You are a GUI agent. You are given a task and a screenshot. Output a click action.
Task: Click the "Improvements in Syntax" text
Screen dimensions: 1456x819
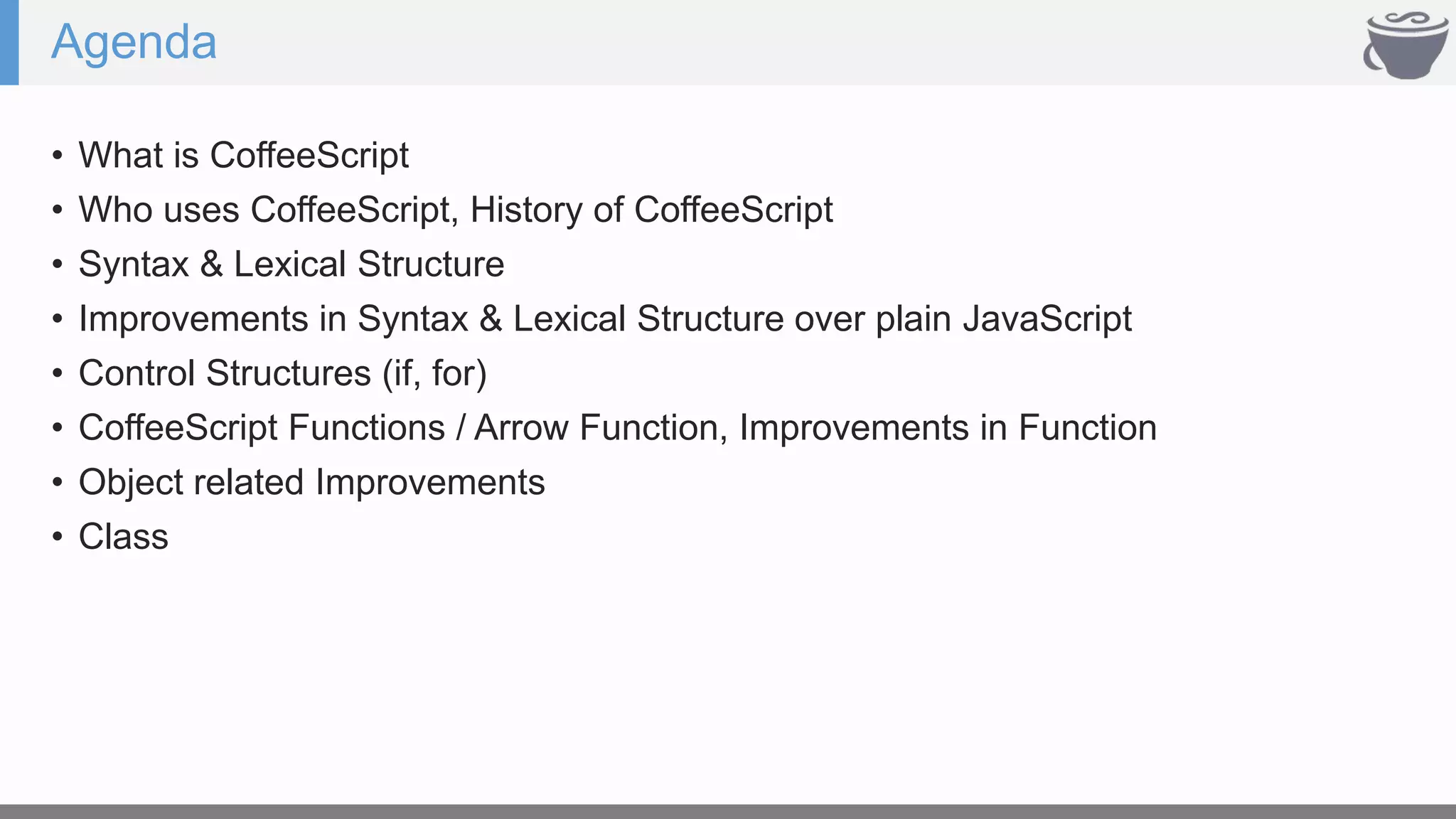point(273,318)
